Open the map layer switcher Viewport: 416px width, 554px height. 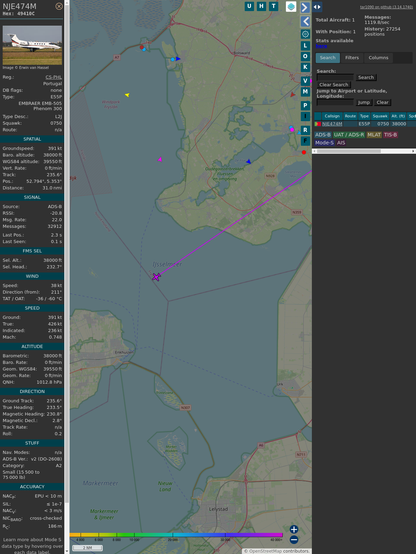[x=291, y=6]
